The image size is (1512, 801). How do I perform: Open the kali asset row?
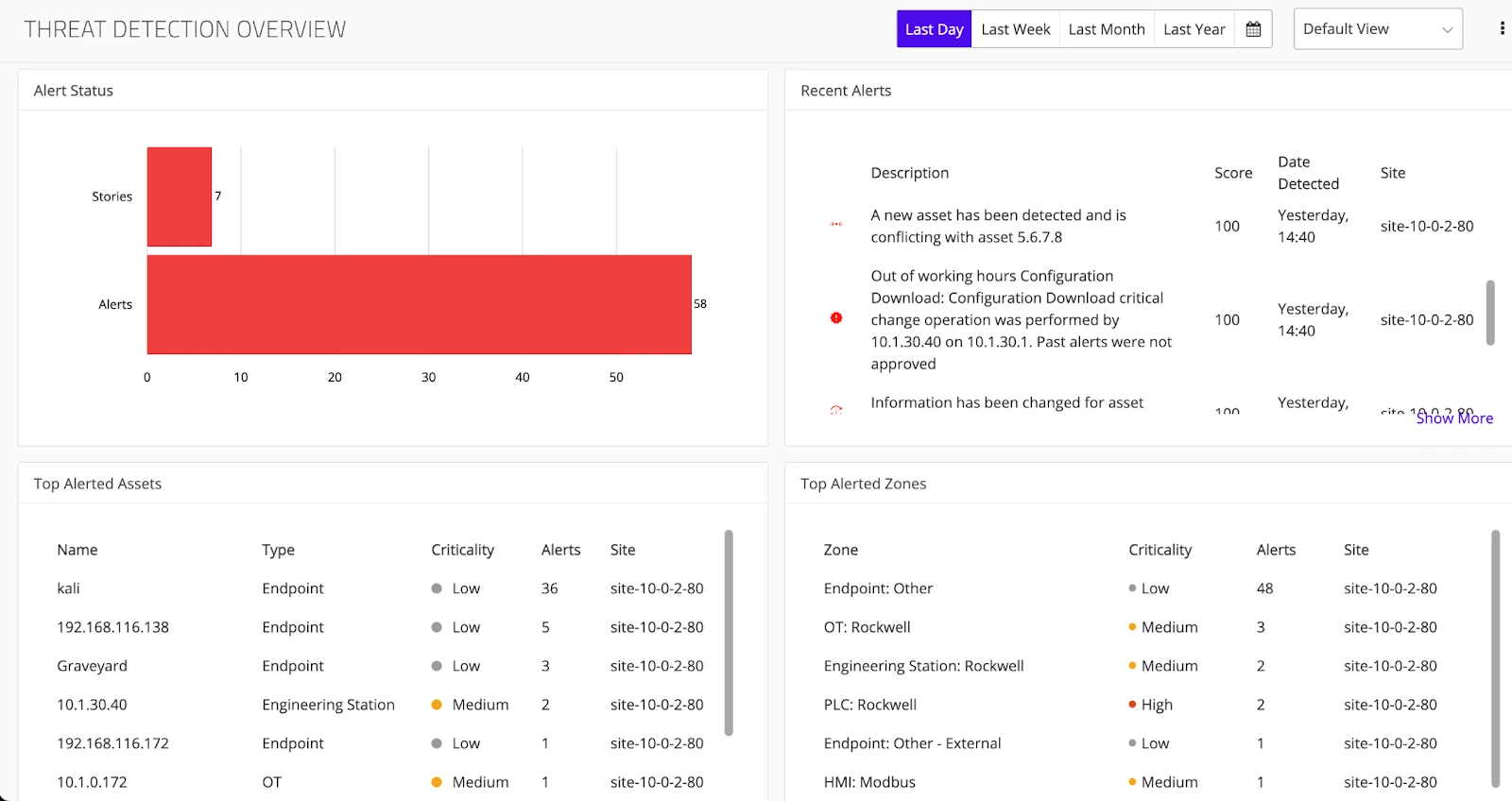[69, 588]
